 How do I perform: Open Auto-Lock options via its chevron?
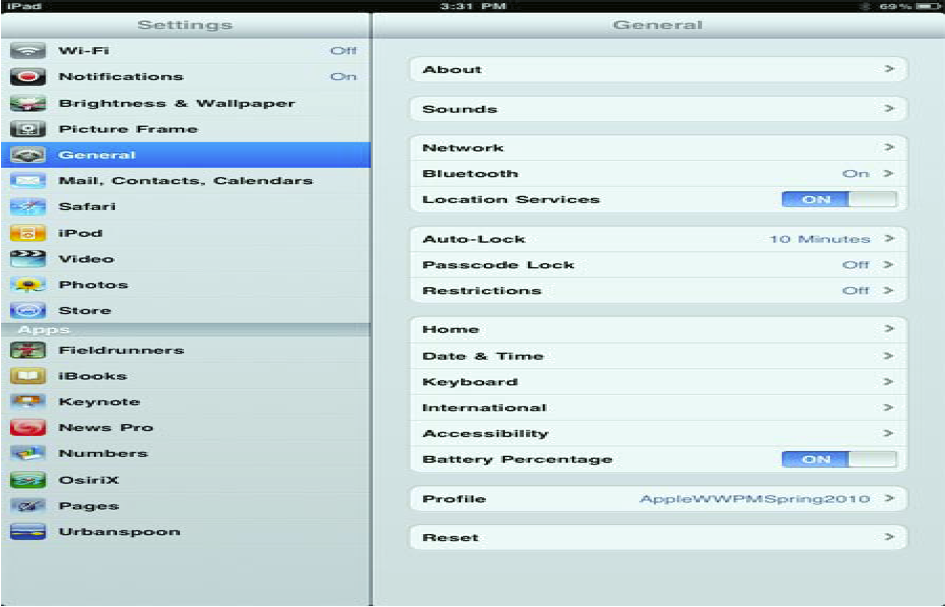point(889,239)
